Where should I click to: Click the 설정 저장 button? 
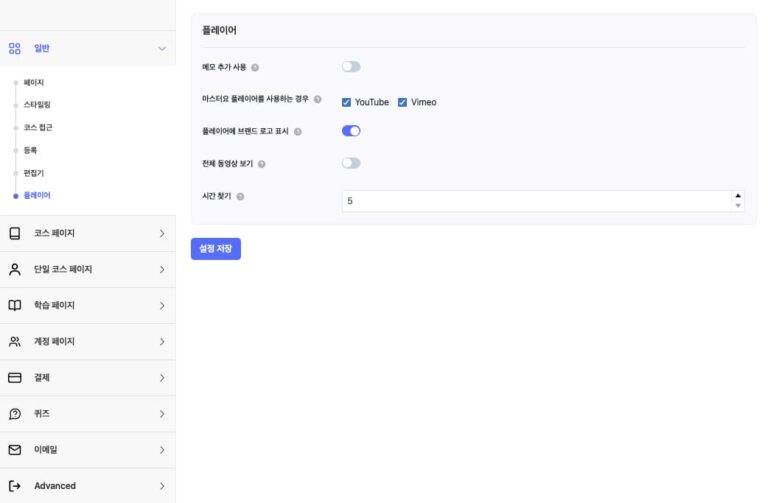(216, 249)
